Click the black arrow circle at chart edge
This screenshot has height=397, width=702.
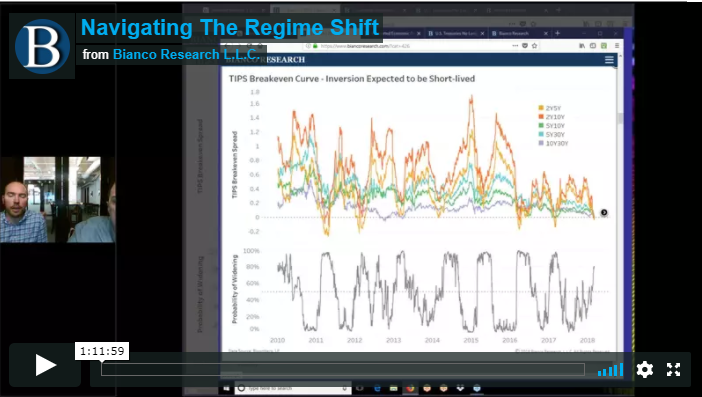point(604,213)
